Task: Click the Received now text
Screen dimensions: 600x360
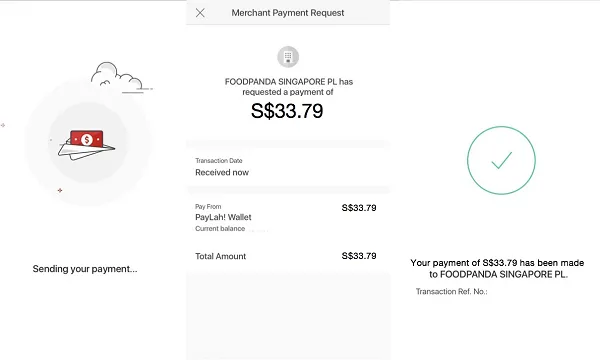Action: tap(222, 173)
